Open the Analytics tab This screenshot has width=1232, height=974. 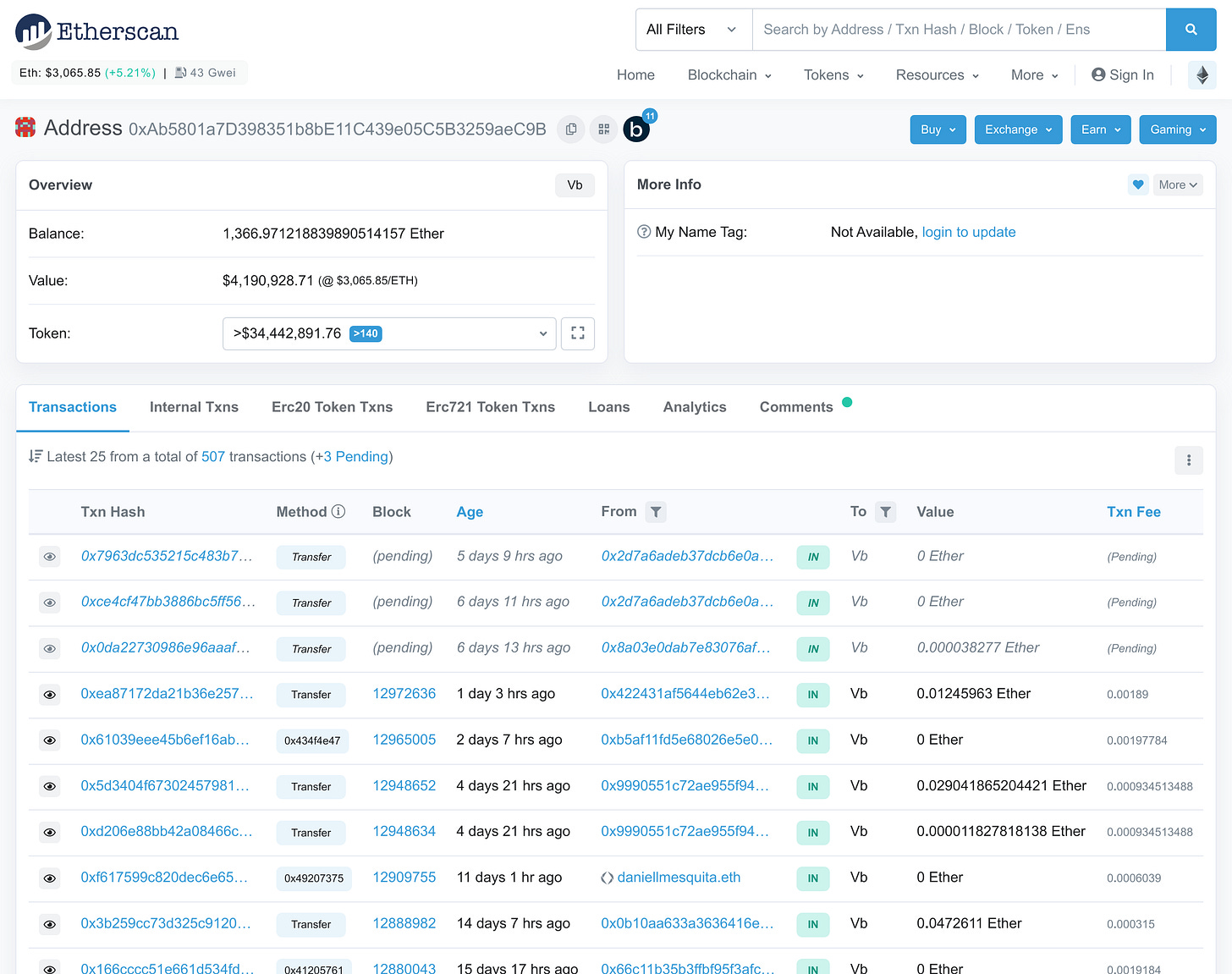[695, 407]
